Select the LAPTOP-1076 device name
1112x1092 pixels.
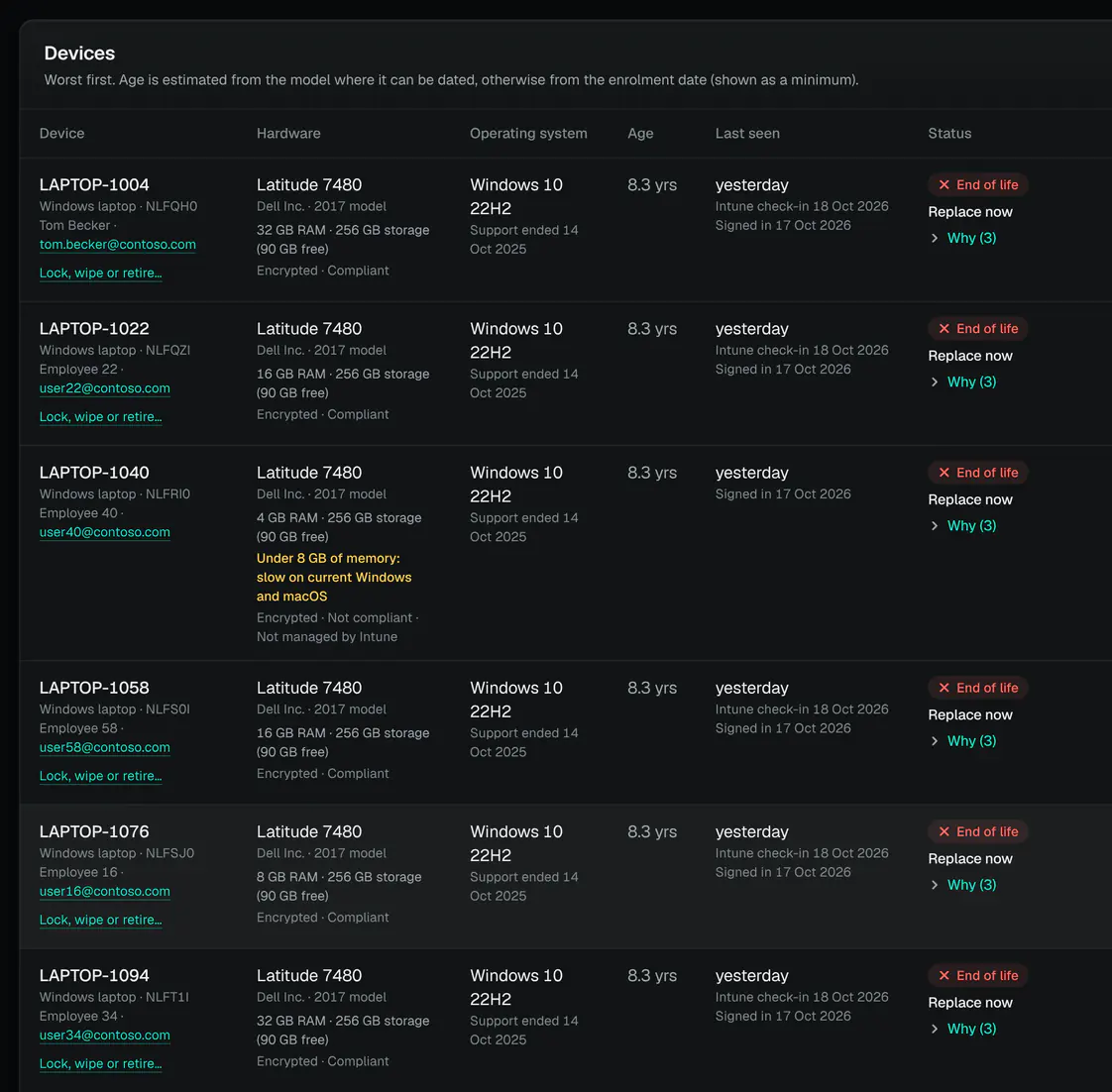94,831
